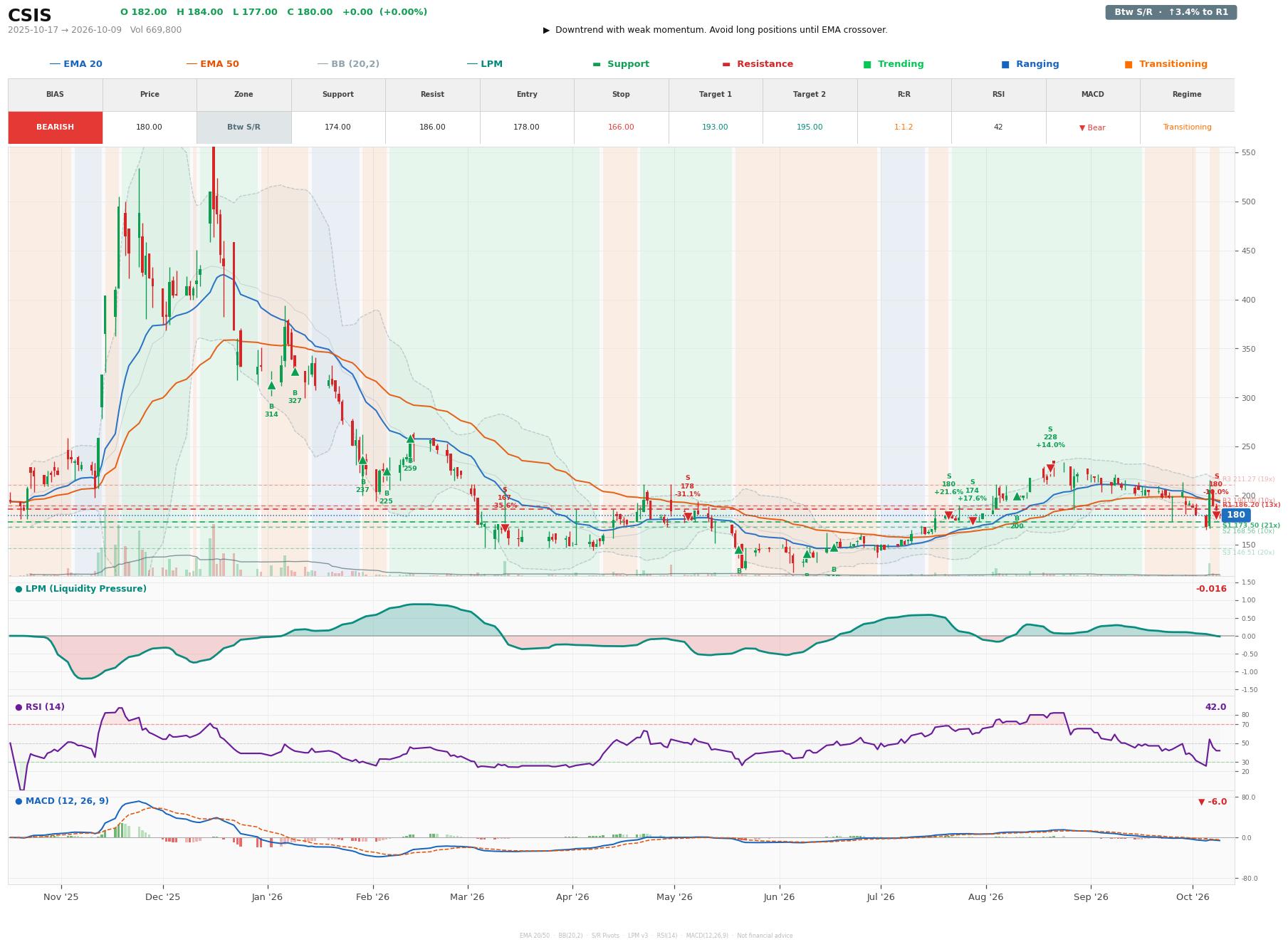Select the Target 1 column header
This screenshot has height=947, width=1288.
coord(716,95)
